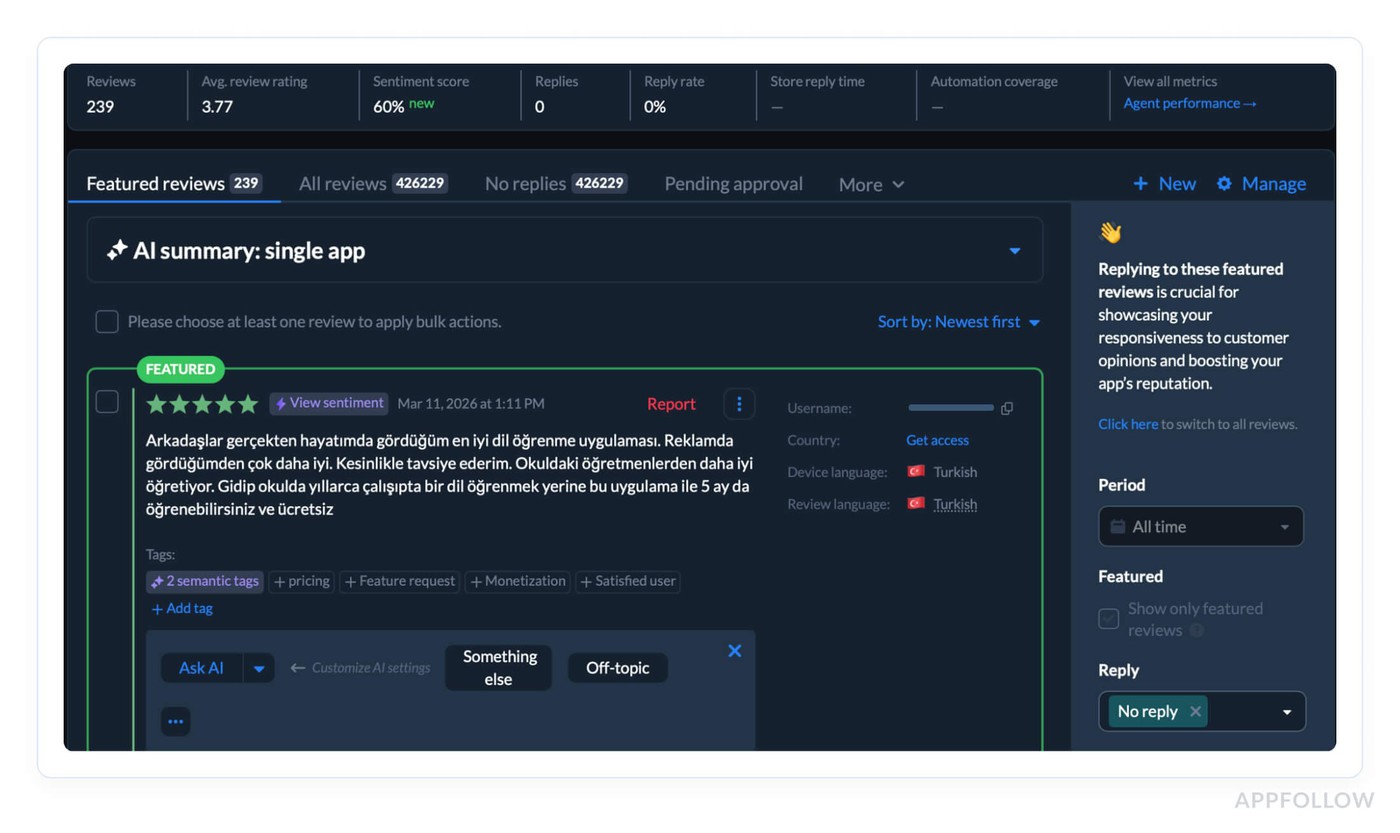
Task: Click the five-star rating of the review
Action: [x=202, y=404]
